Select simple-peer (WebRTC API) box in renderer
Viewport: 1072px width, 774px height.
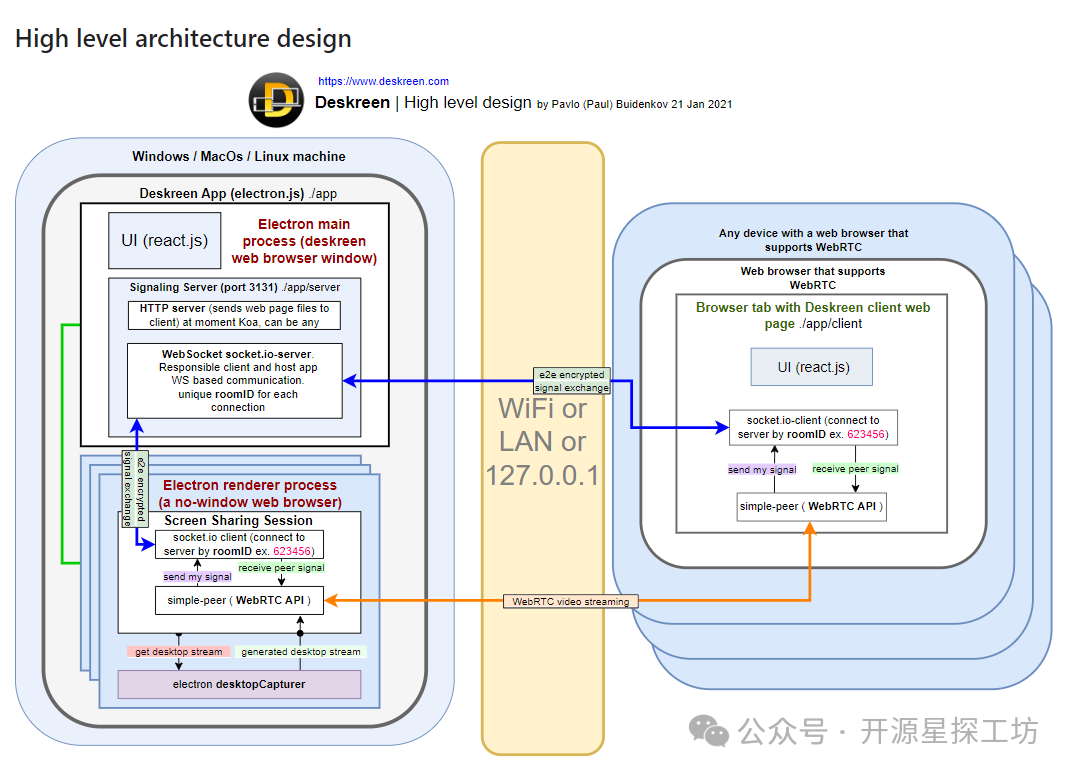coord(239,600)
